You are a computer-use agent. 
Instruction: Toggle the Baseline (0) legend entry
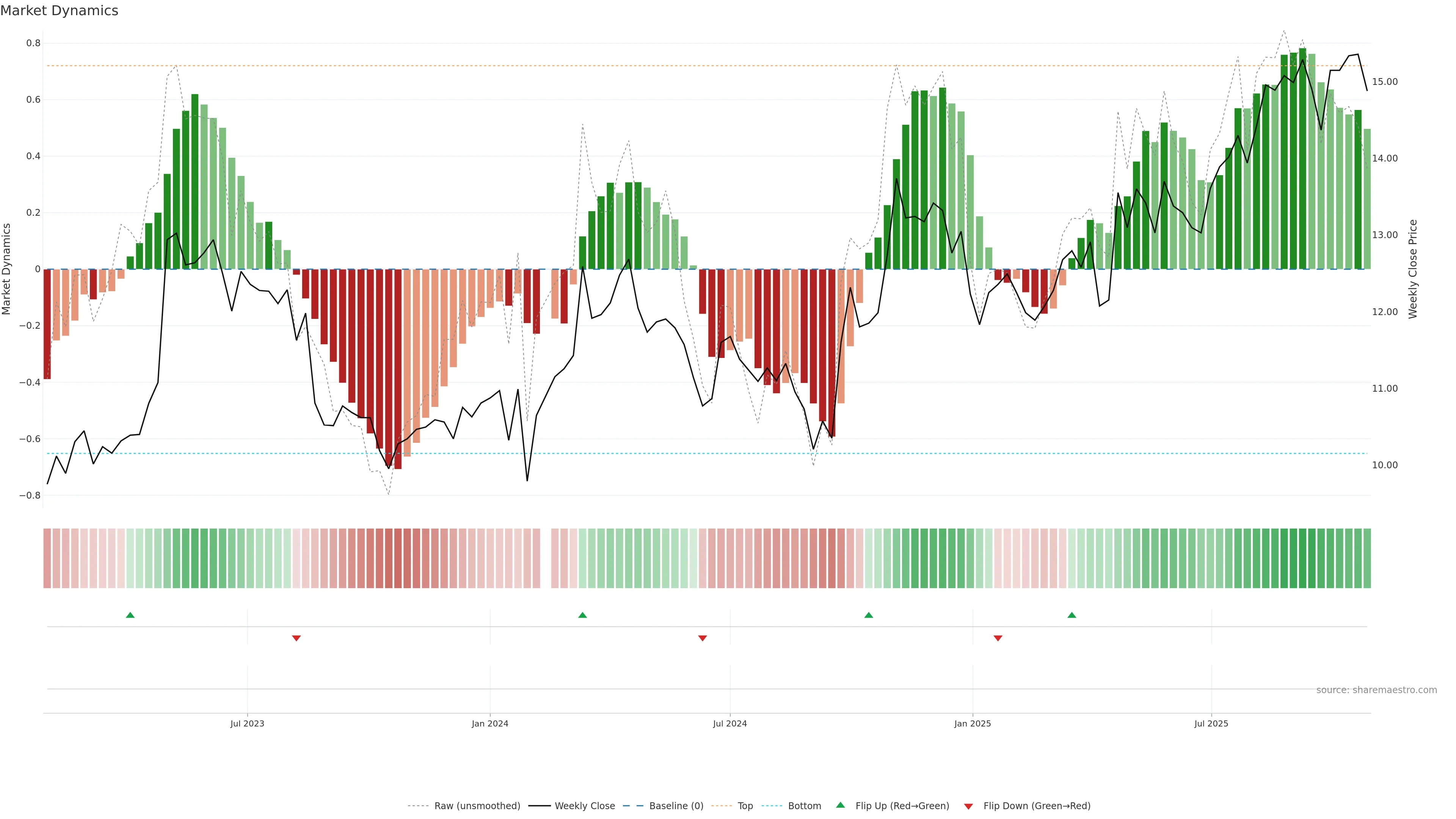coord(676,806)
